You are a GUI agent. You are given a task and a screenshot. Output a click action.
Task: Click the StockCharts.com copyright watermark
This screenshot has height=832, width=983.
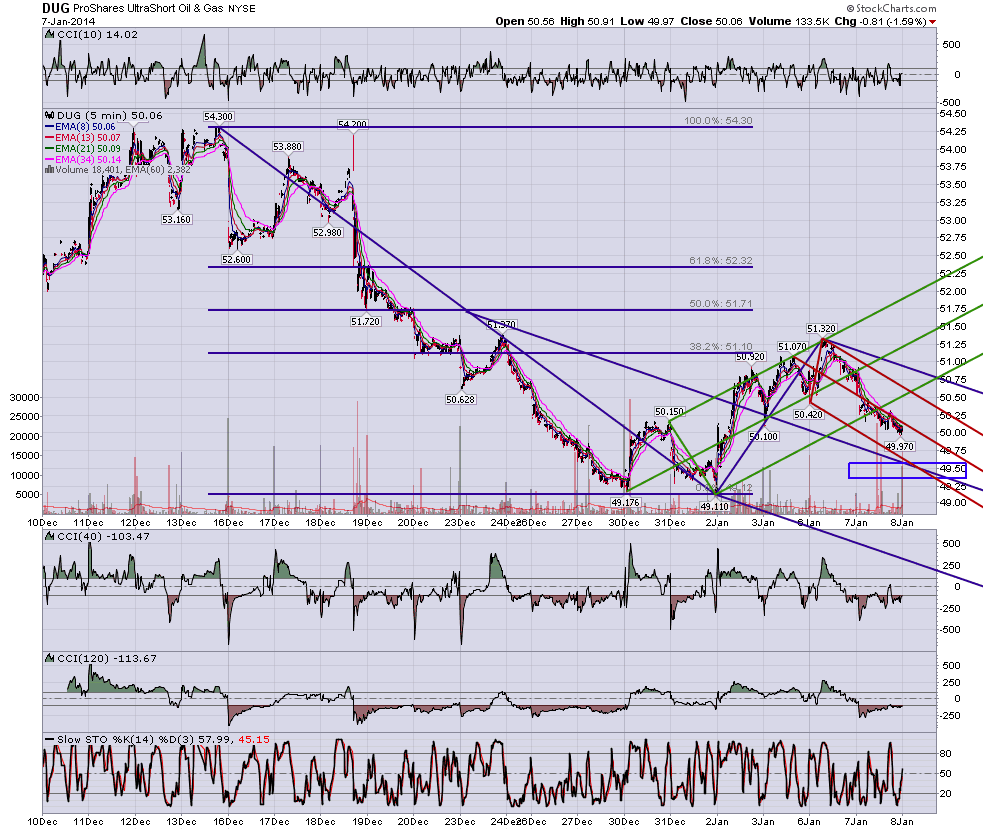pos(891,8)
